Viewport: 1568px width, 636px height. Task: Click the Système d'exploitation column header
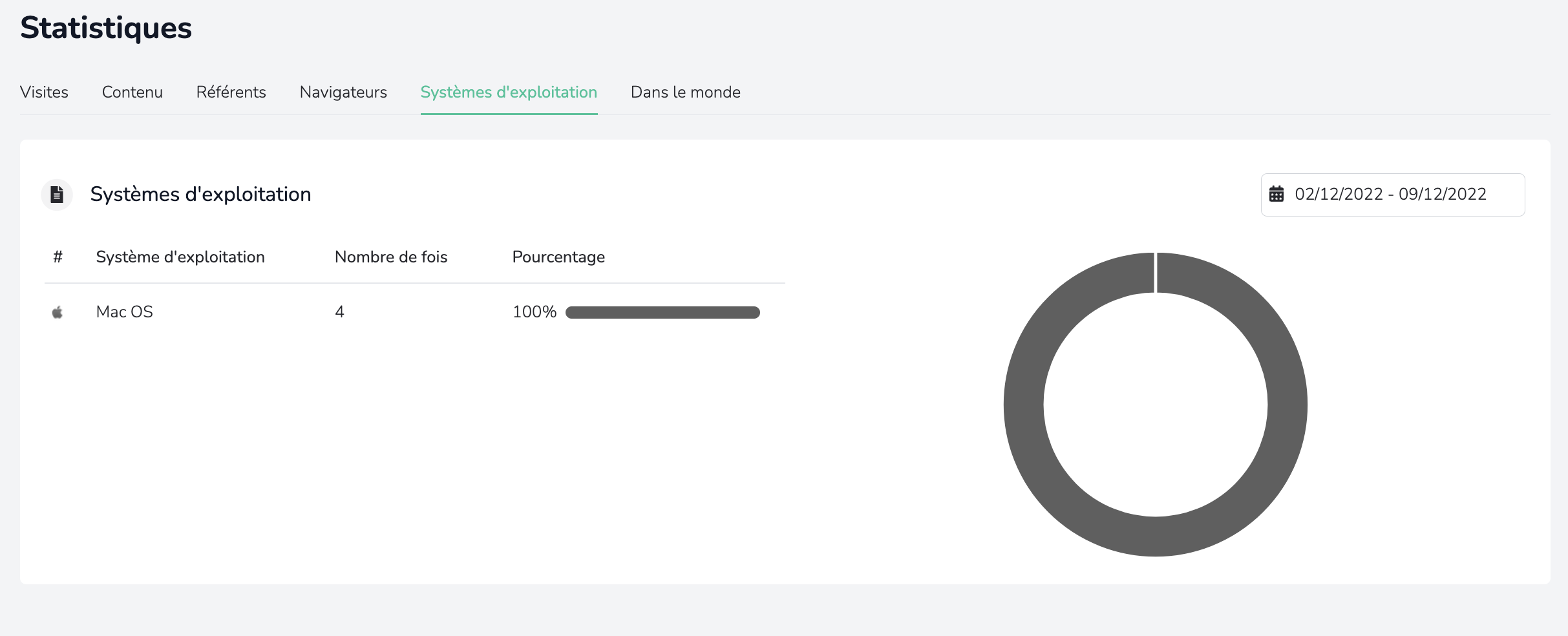coord(180,257)
